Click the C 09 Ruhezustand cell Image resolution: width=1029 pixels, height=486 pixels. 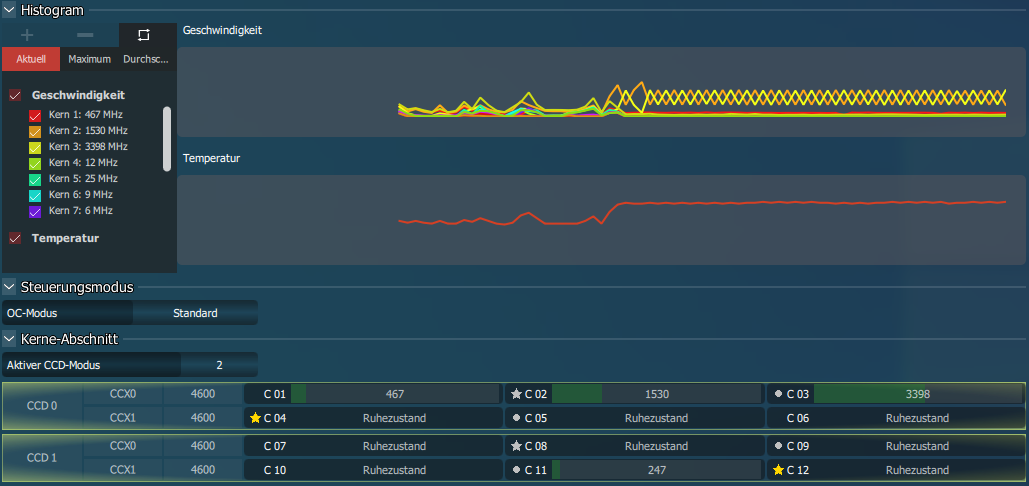coord(896,447)
